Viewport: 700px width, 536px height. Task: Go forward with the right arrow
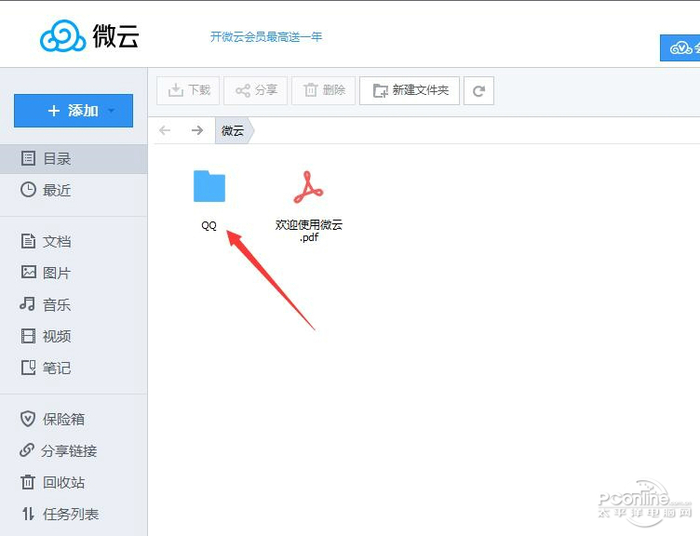197,130
